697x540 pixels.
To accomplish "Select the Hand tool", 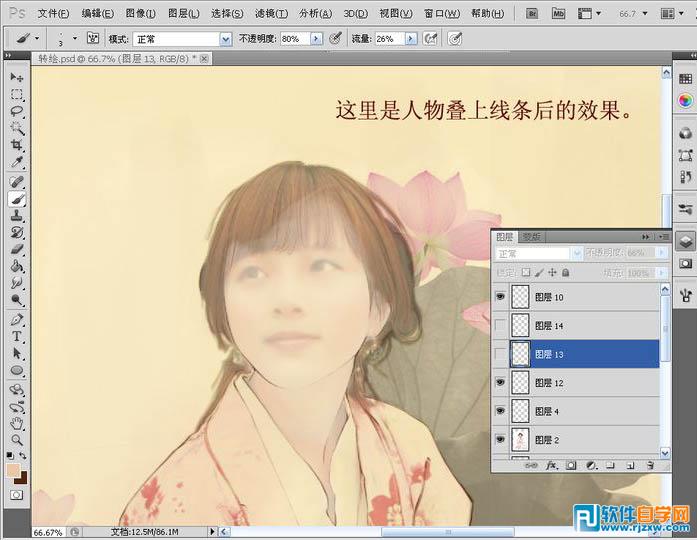I will 17,423.
